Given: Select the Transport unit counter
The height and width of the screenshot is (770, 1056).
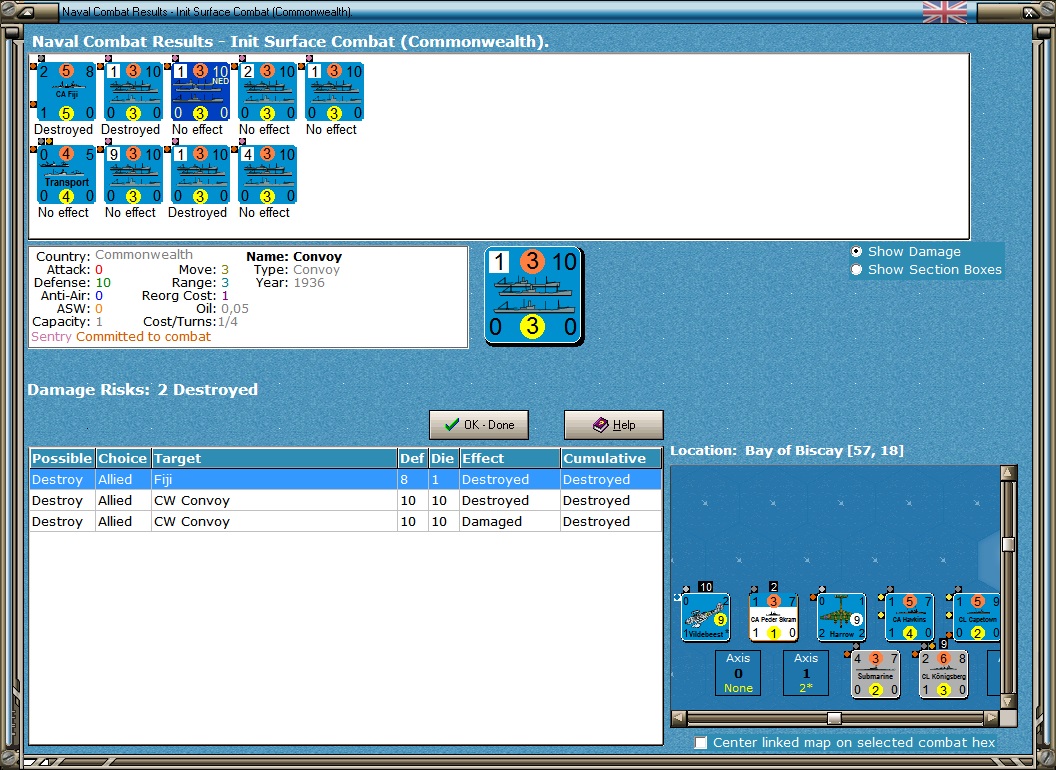Looking at the screenshot, I should click(66, 175).
